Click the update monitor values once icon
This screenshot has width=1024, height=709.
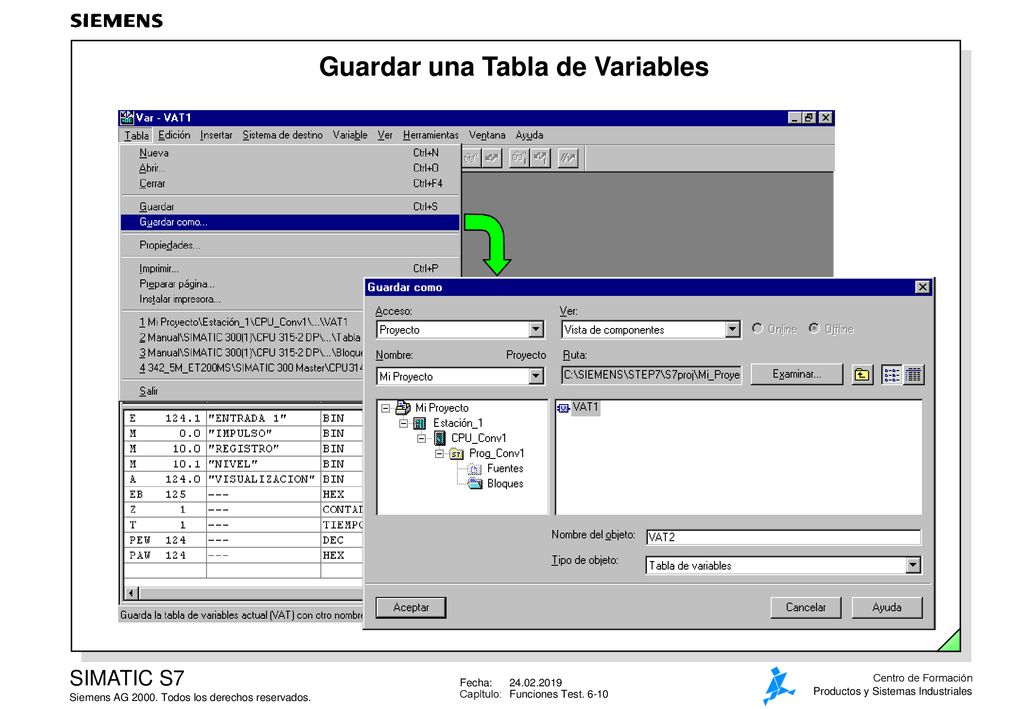click(x=519, y=158)
